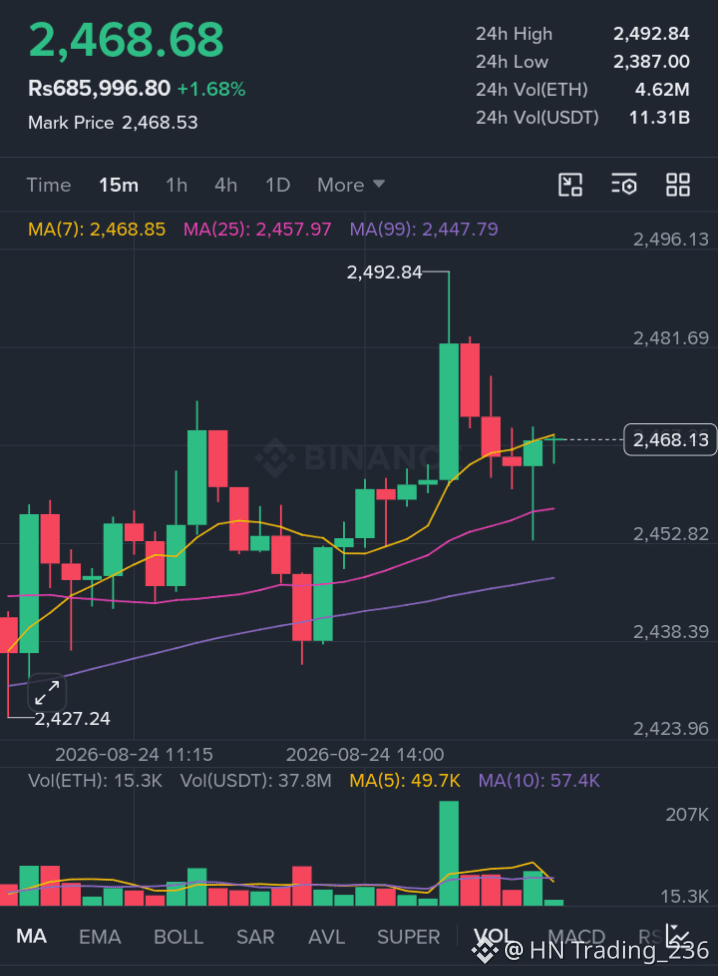Click the Mark Price 2,468.53 label
This screenshot has height=976, width=718.
pos(113,123)
